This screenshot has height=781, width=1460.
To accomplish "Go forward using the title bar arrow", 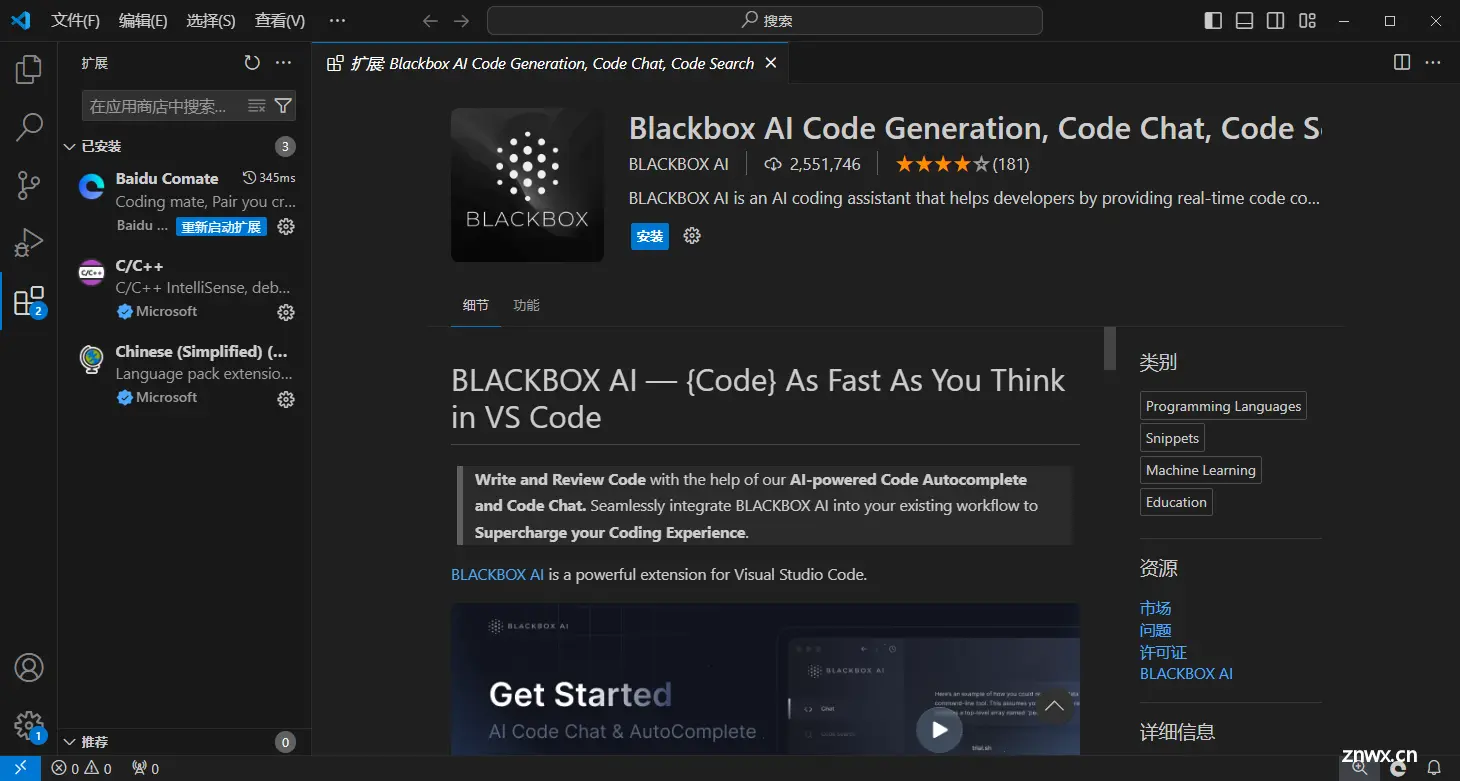I will pos(461,21).
